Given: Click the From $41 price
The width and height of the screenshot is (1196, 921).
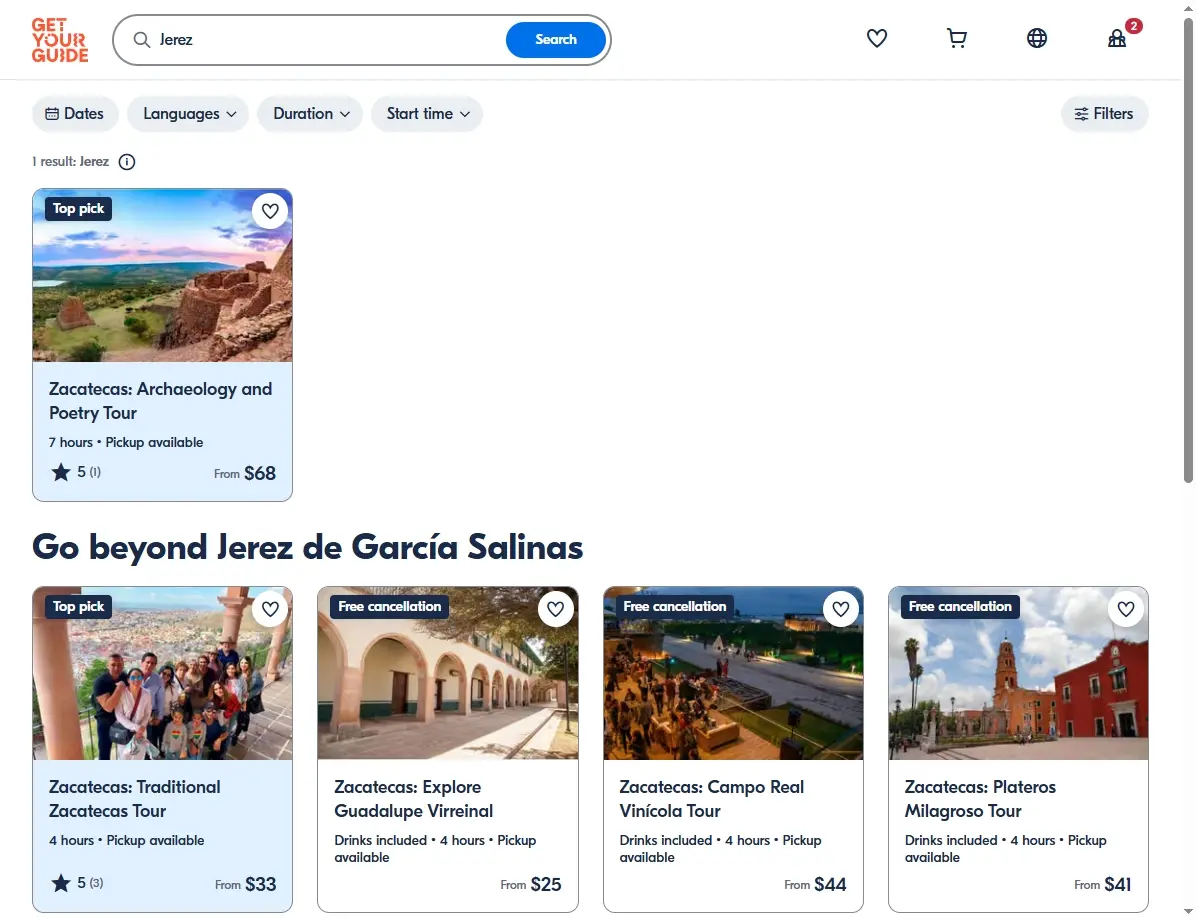Looking at the screenshot, I should [1103, 884].
